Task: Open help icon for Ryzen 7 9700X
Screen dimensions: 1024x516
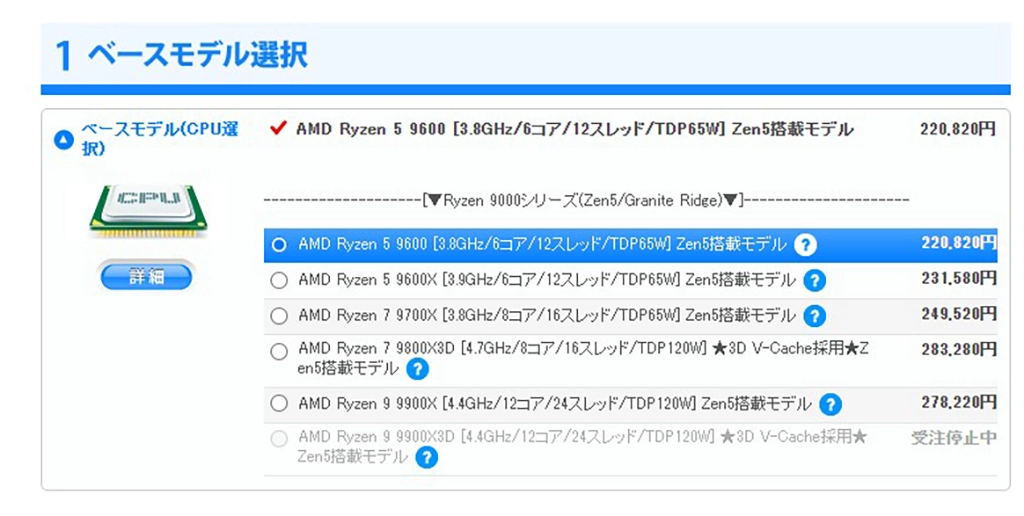Action: click(x=814, y=316)
